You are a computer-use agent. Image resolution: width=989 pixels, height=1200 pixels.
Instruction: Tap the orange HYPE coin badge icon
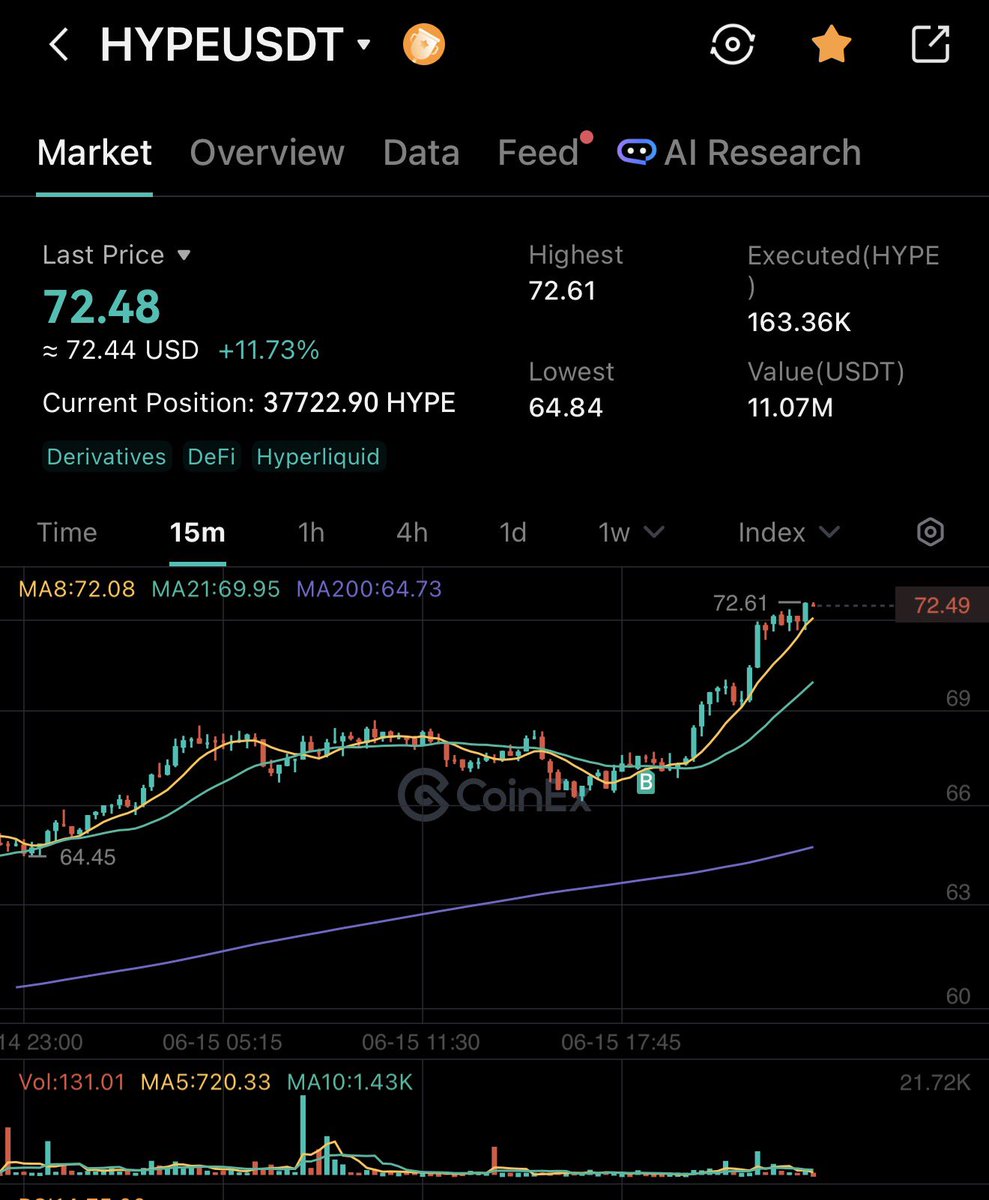coord(424,45)
